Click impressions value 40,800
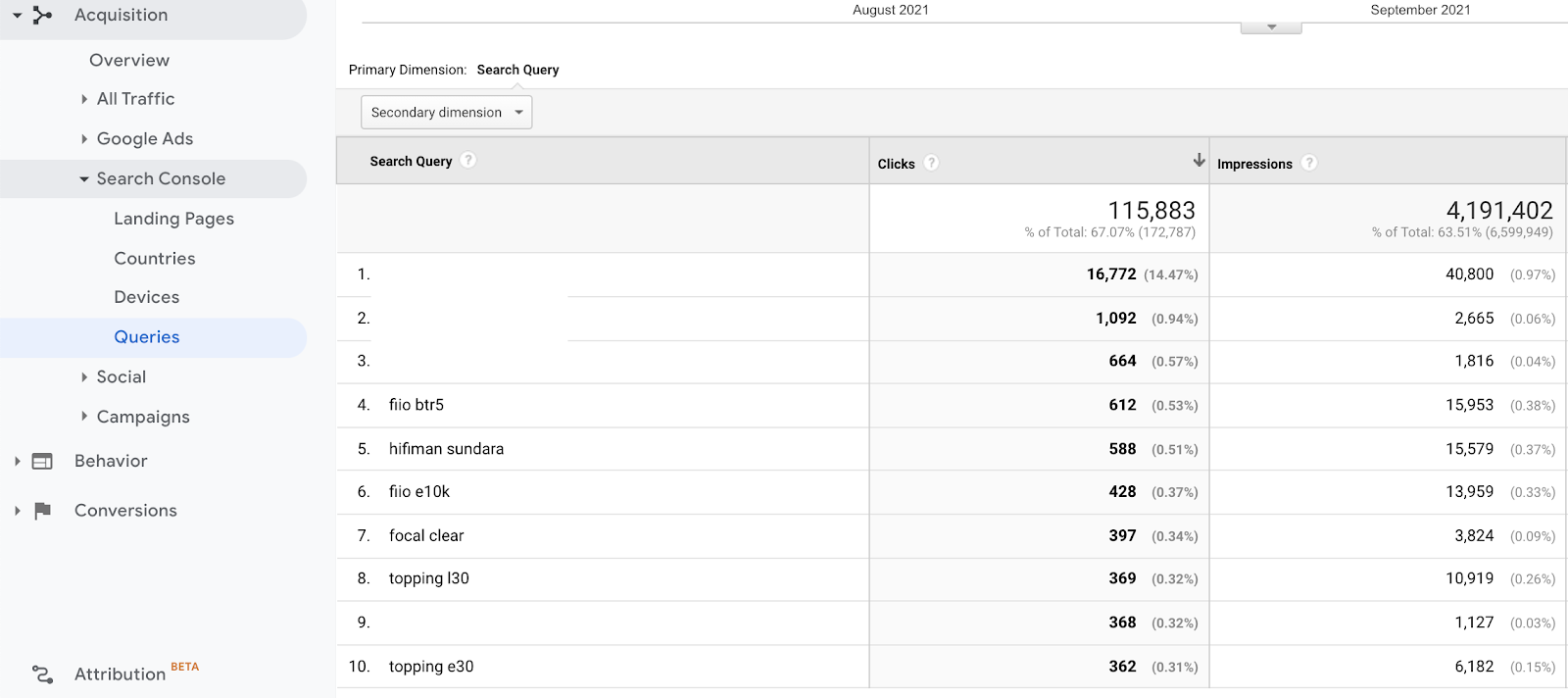 tap(1470, 274)
